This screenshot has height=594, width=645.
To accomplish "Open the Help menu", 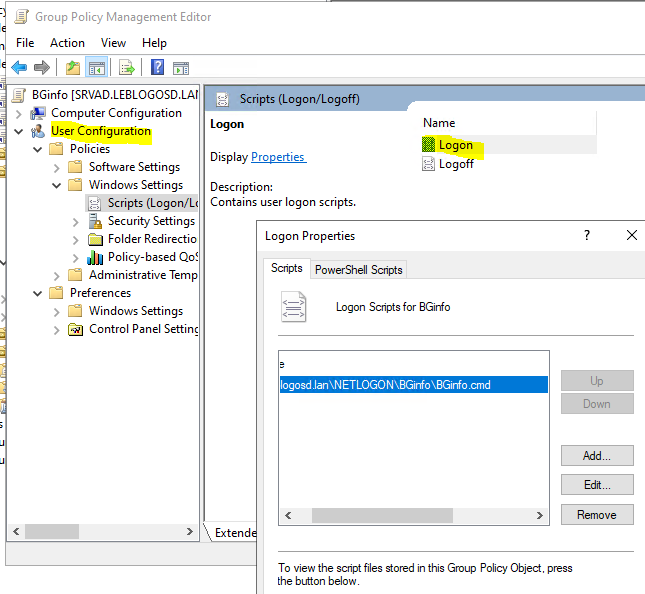I will (154, 43).
